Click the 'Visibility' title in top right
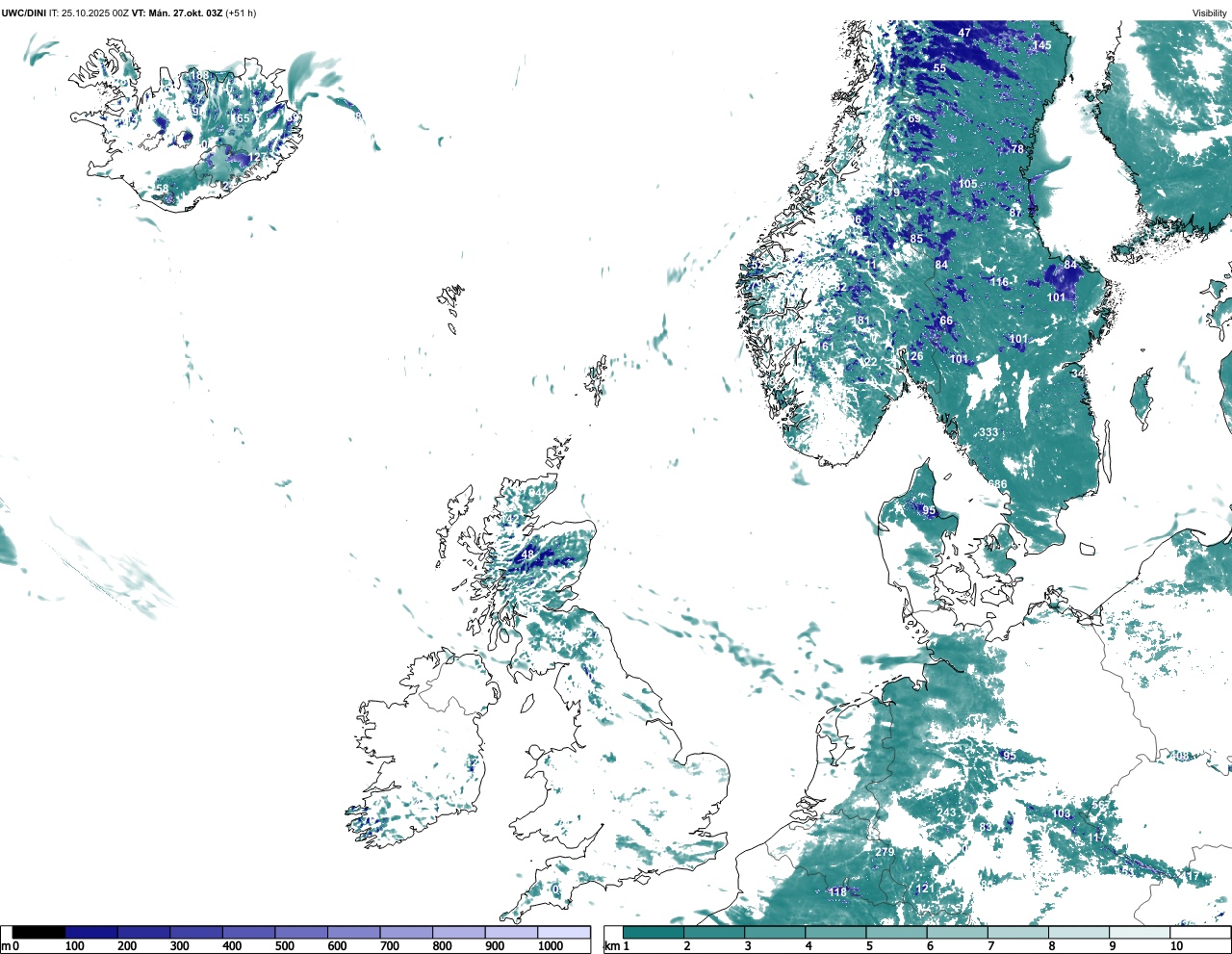 point(1210,13)
